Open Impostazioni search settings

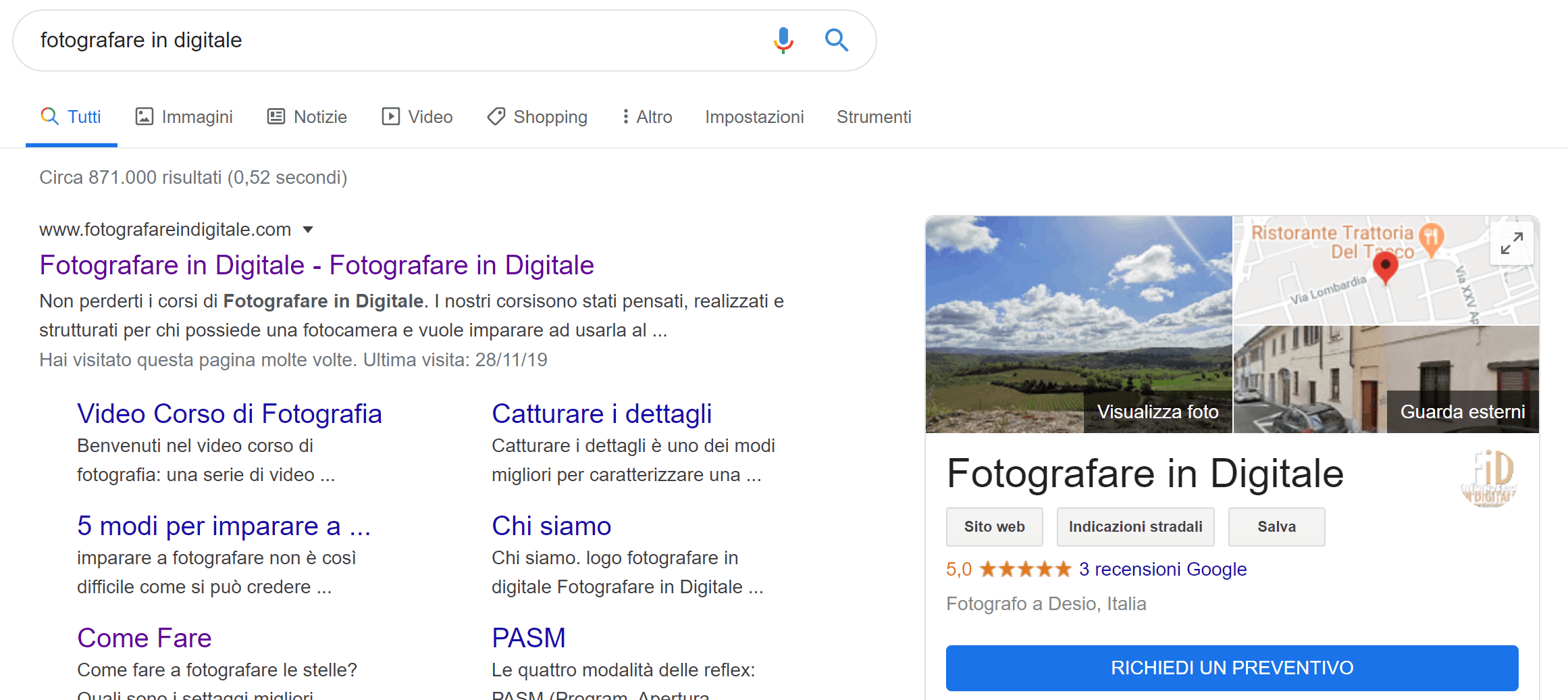[x=754, y=117]
